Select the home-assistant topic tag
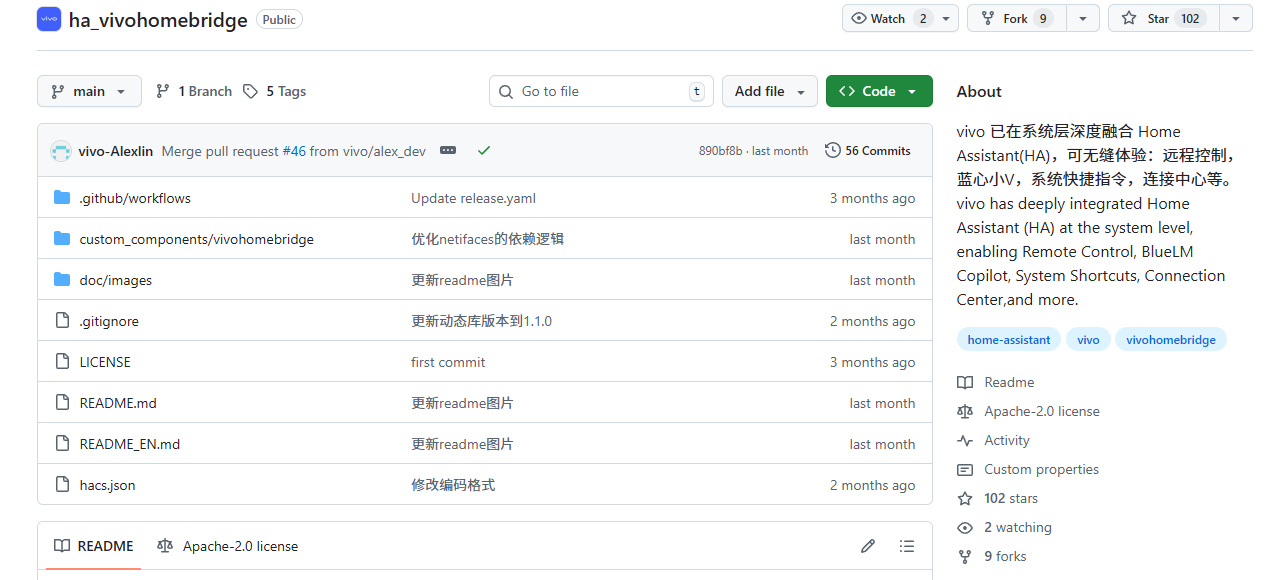This screenshot has height=580, width=1282. point(1009,340)
